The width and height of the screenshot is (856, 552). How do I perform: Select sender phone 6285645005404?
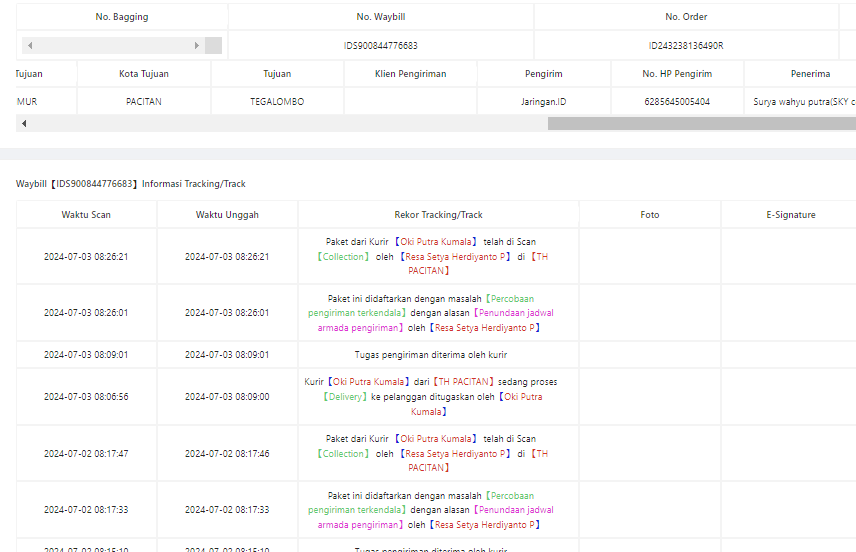click(677, 102)
